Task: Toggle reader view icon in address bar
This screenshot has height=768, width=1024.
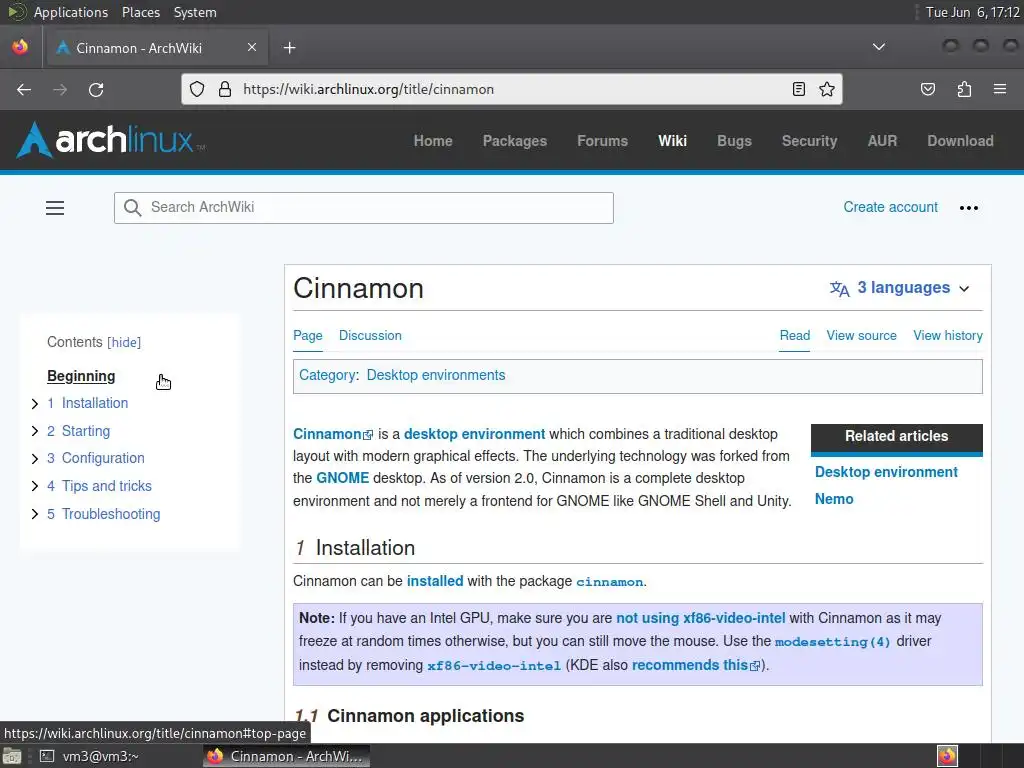Action: click(798, 89)
